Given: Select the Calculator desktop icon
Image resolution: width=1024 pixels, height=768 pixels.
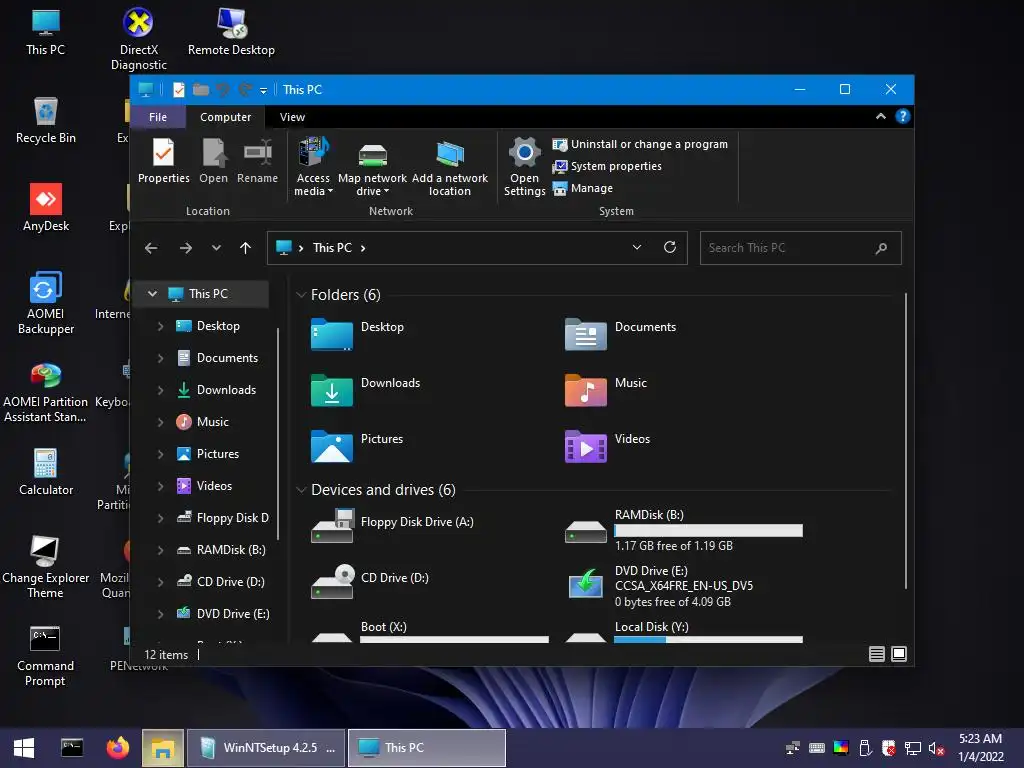Looking at the screenshot, I should (46, 472).
